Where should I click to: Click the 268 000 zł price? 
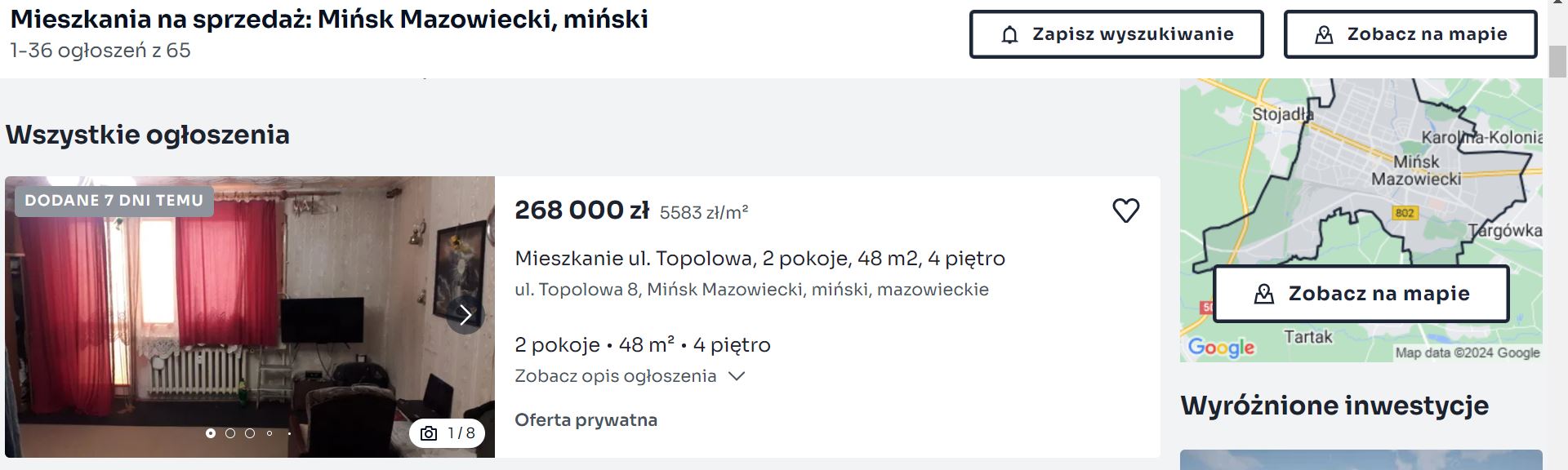(x=581, y=211)
